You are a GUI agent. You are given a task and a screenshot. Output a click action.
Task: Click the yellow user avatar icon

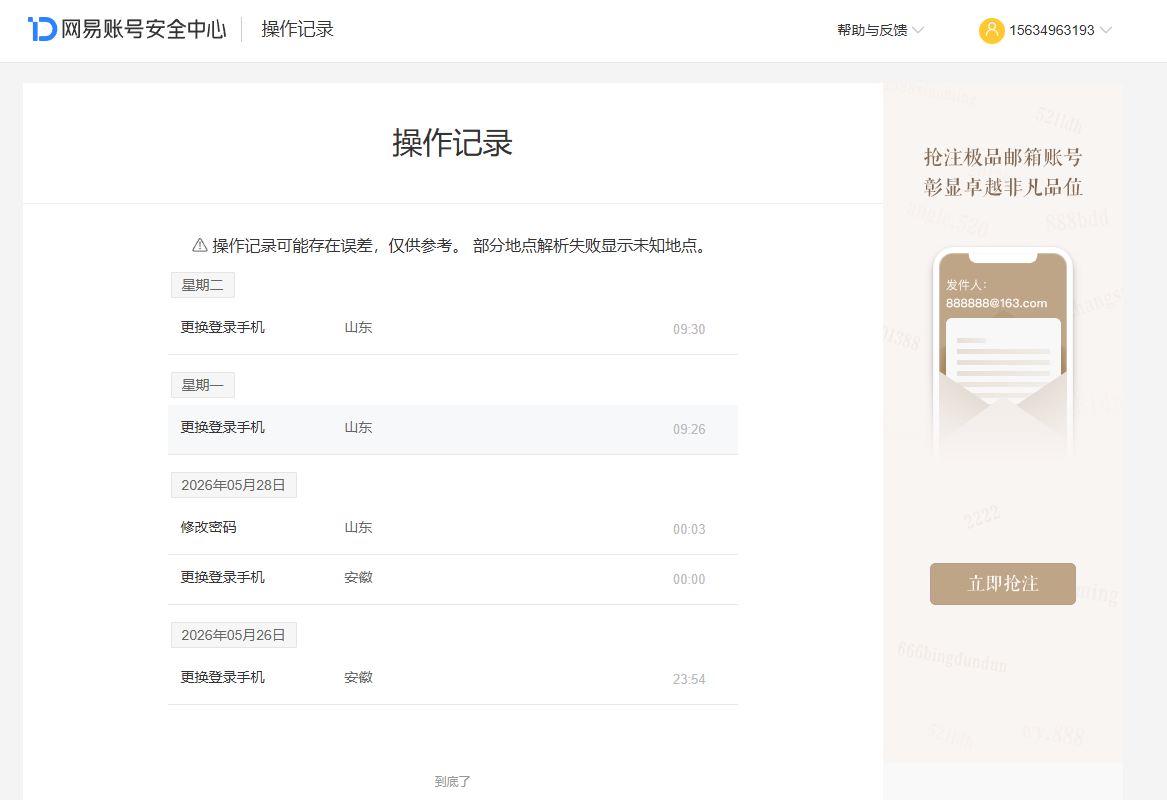(991, 31)
